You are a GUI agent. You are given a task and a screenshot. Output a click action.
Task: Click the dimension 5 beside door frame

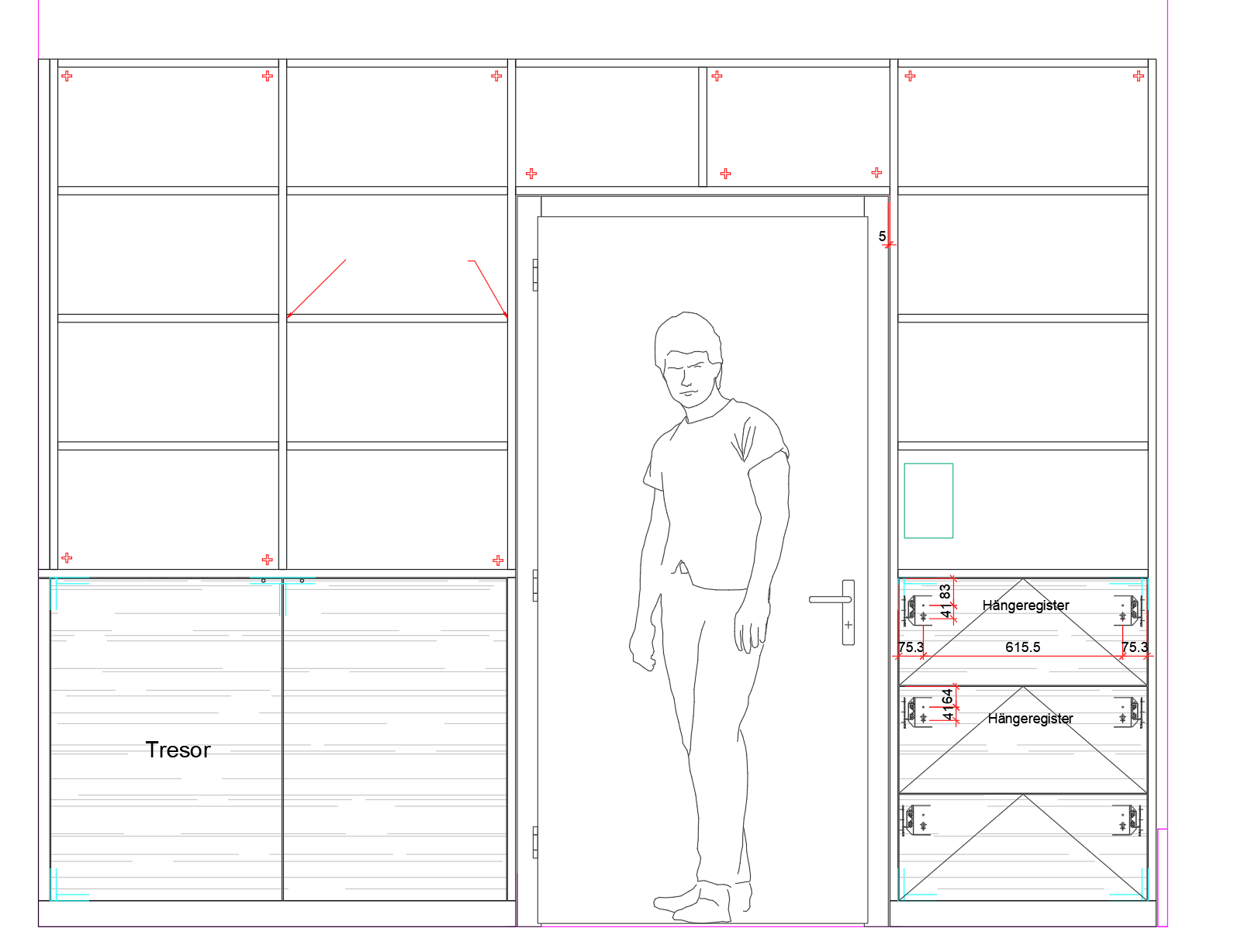pyautogui.click(x=882, y=236)
